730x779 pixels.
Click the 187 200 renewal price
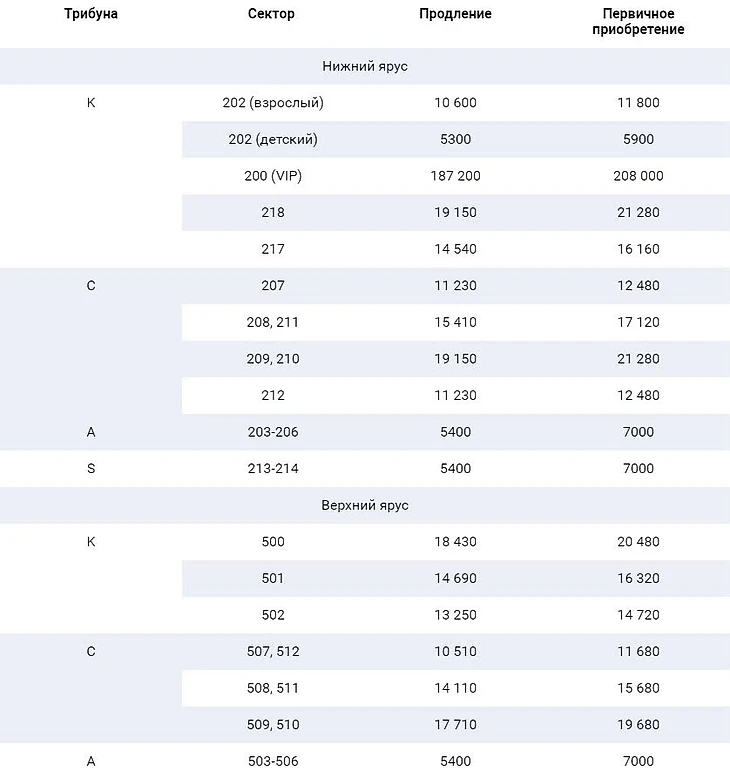[455, 176]
